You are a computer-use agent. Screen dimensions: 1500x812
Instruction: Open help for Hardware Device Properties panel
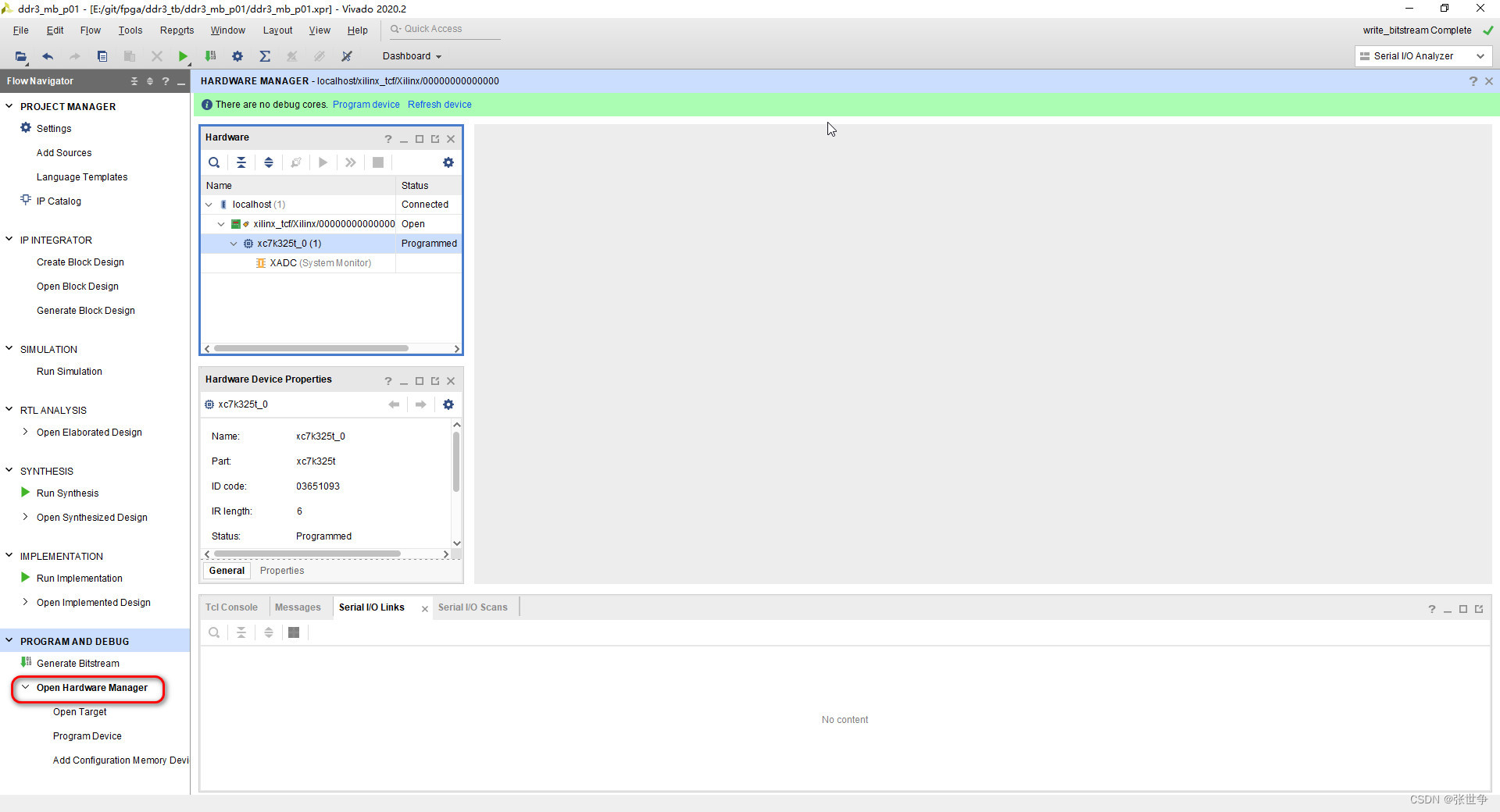[x=388, y=381]
